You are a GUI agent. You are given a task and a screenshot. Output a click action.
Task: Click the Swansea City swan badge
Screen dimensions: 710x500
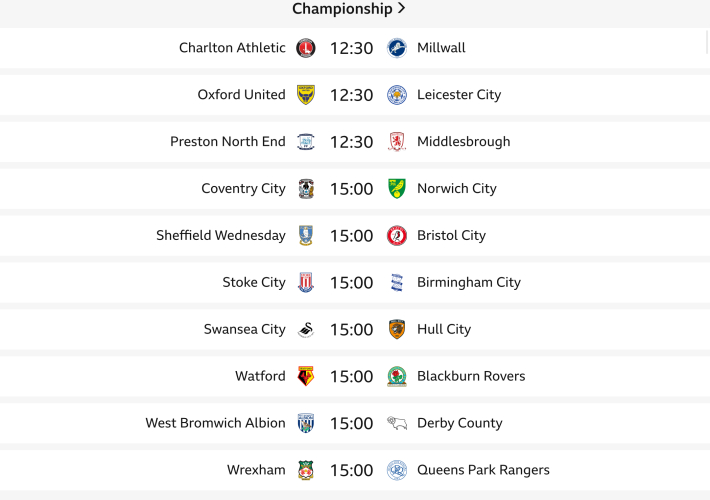pos(306,330)
